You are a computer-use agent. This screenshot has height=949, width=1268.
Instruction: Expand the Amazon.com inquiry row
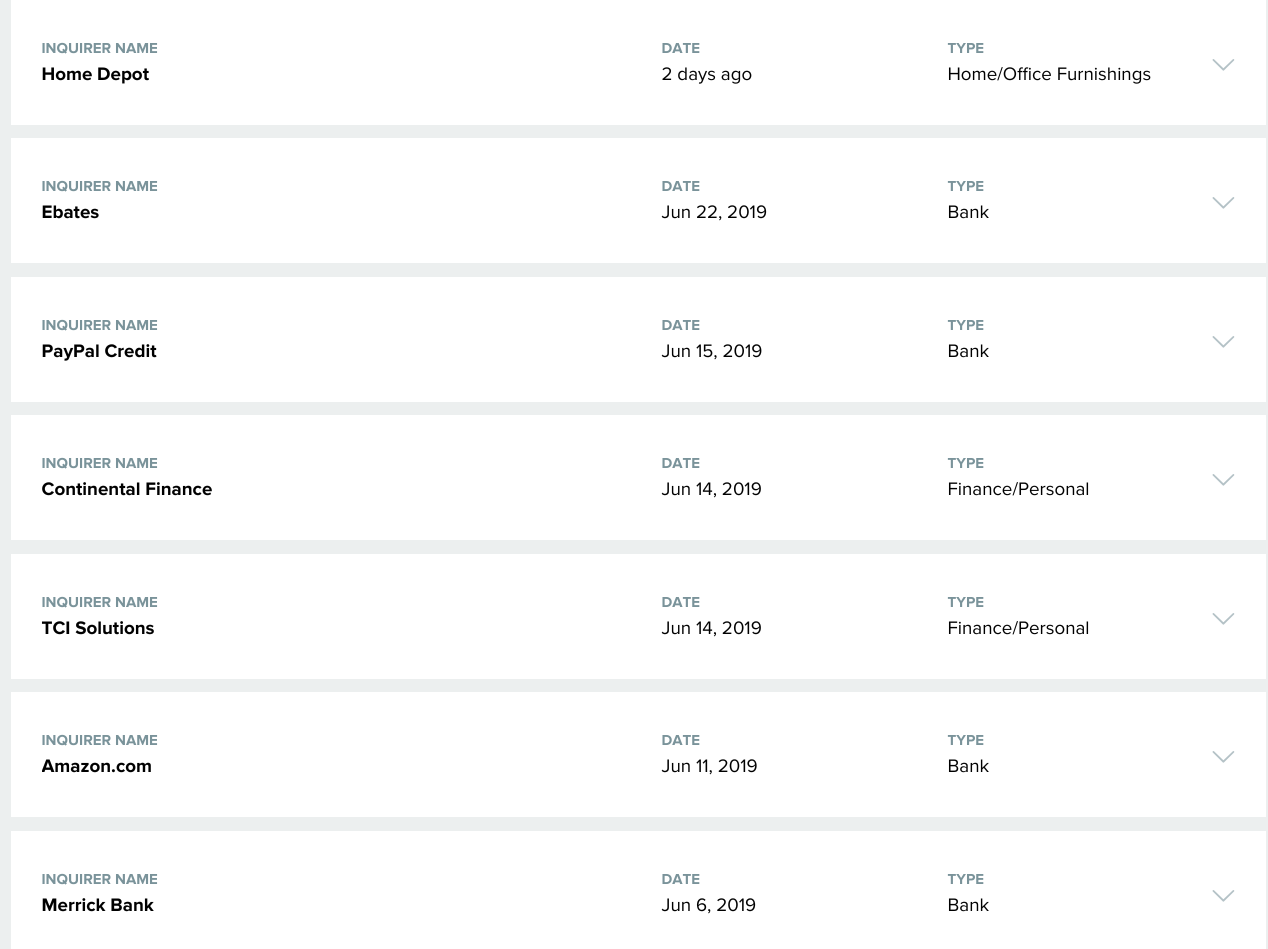pos(1223,756)
